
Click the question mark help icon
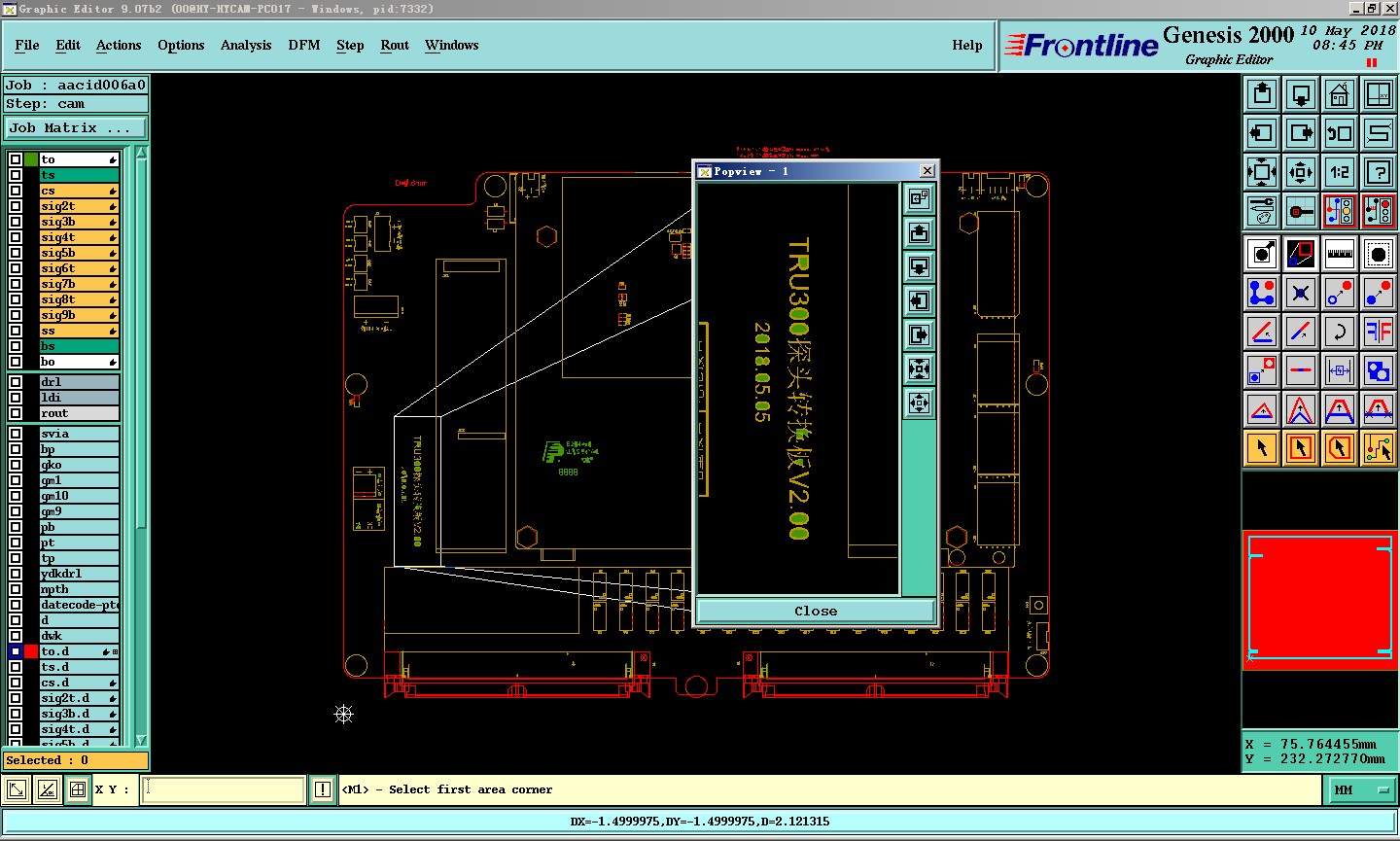[x=1379, y=172]
